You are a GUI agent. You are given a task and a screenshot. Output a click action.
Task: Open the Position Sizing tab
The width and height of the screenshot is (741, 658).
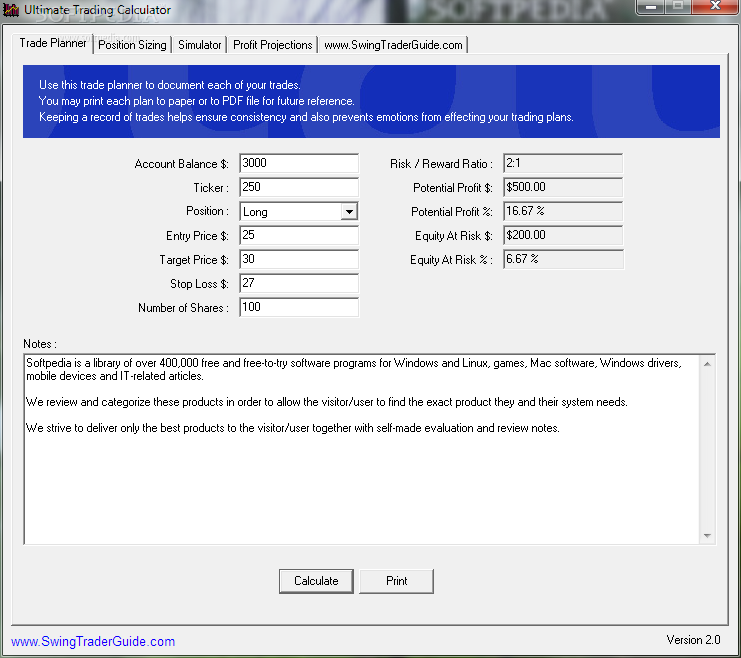132,45
